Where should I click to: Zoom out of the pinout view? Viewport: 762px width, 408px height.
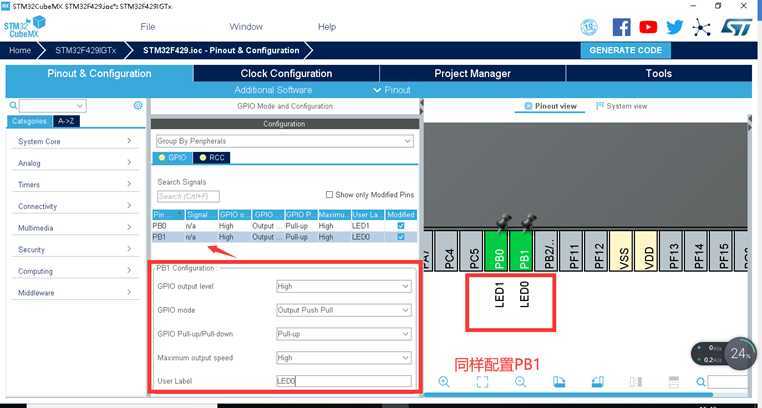[520, 382]
